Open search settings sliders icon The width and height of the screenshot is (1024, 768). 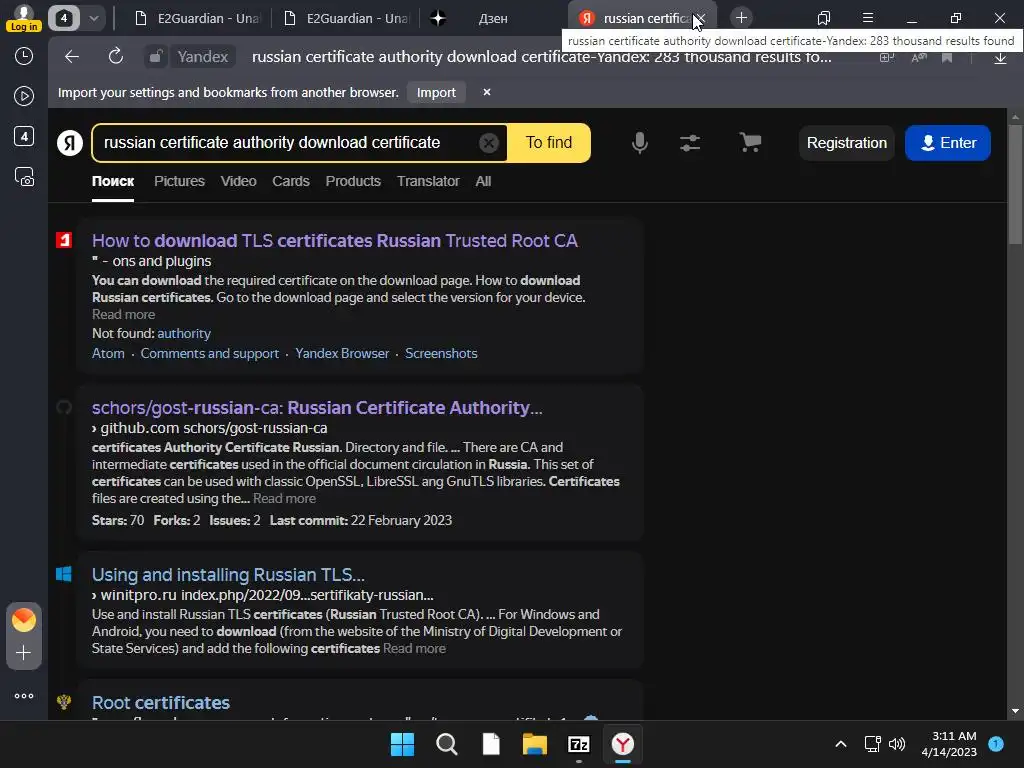click(x=690, y=142)
